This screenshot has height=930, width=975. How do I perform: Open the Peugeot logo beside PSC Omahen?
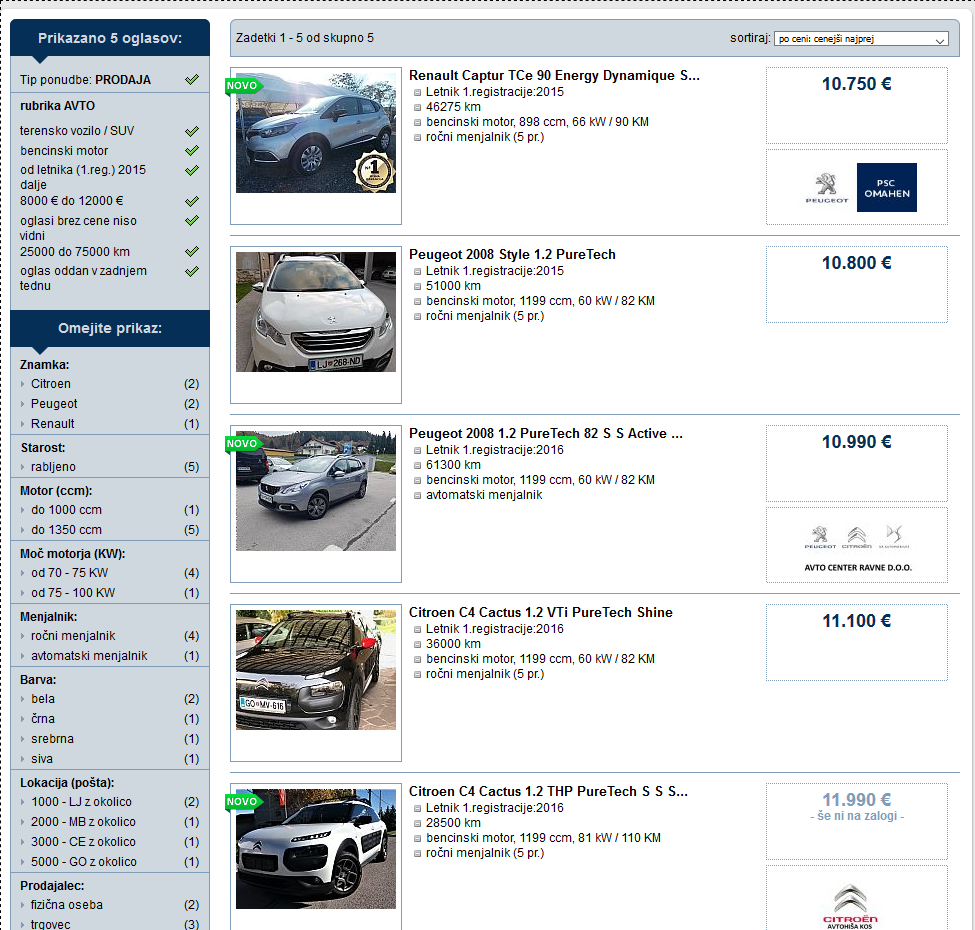tap(826, 188)
